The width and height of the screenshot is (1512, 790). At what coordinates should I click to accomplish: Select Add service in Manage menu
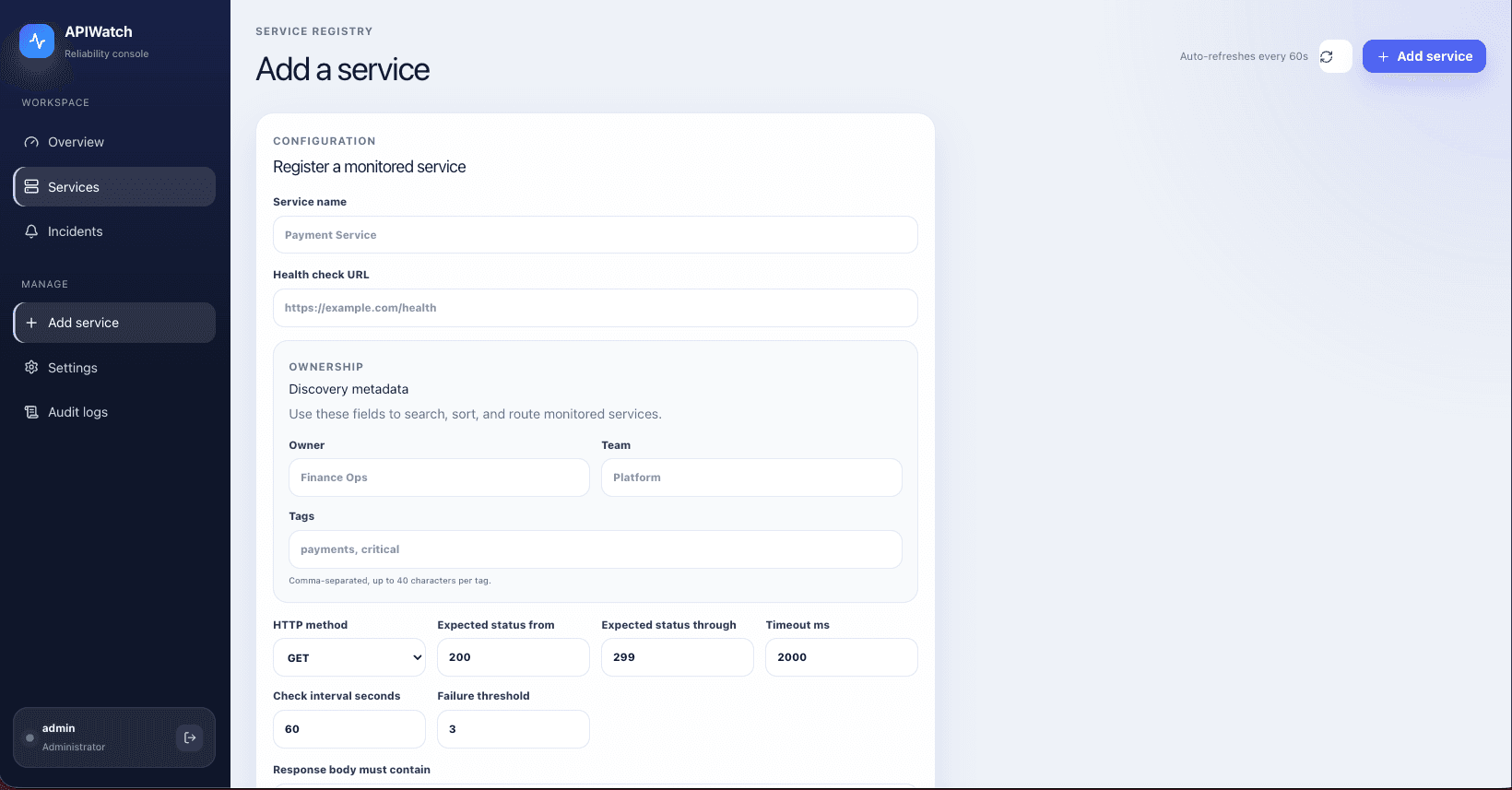114,323
